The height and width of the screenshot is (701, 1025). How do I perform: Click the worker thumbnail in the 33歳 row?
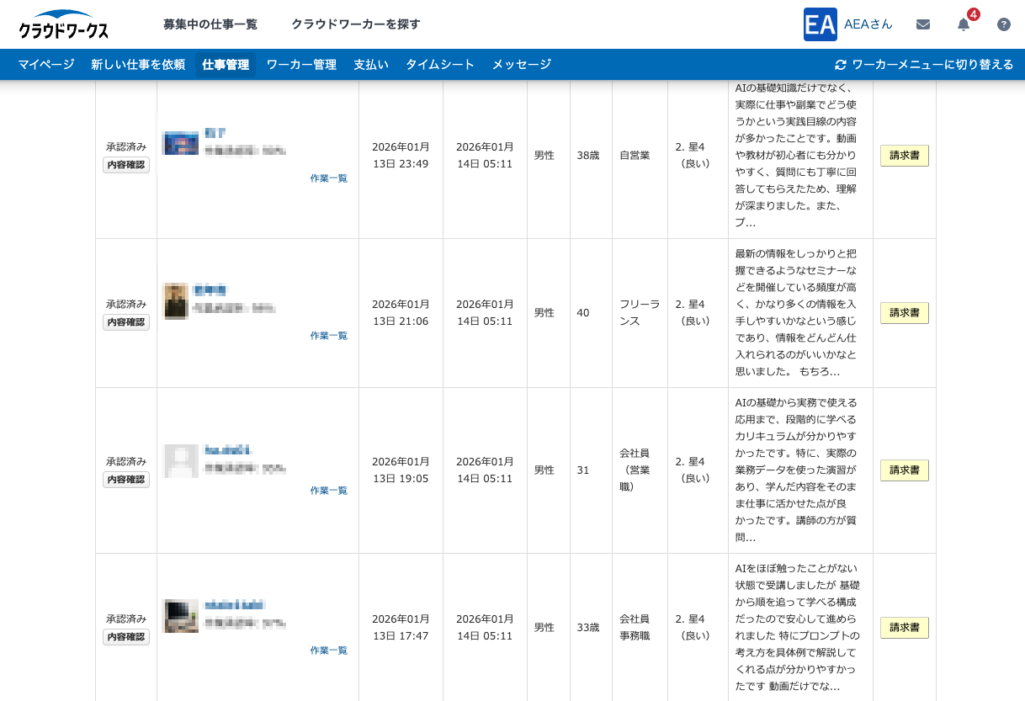(181, 615)
